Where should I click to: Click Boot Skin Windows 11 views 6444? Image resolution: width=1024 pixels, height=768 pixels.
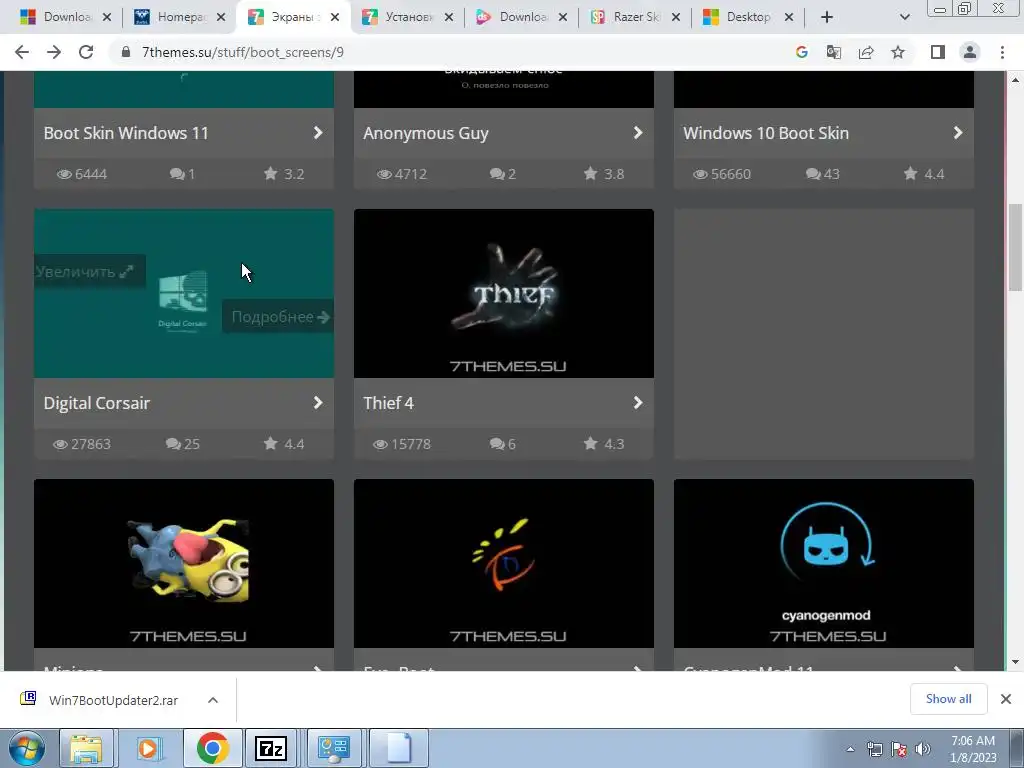click(x=82, y=174)
